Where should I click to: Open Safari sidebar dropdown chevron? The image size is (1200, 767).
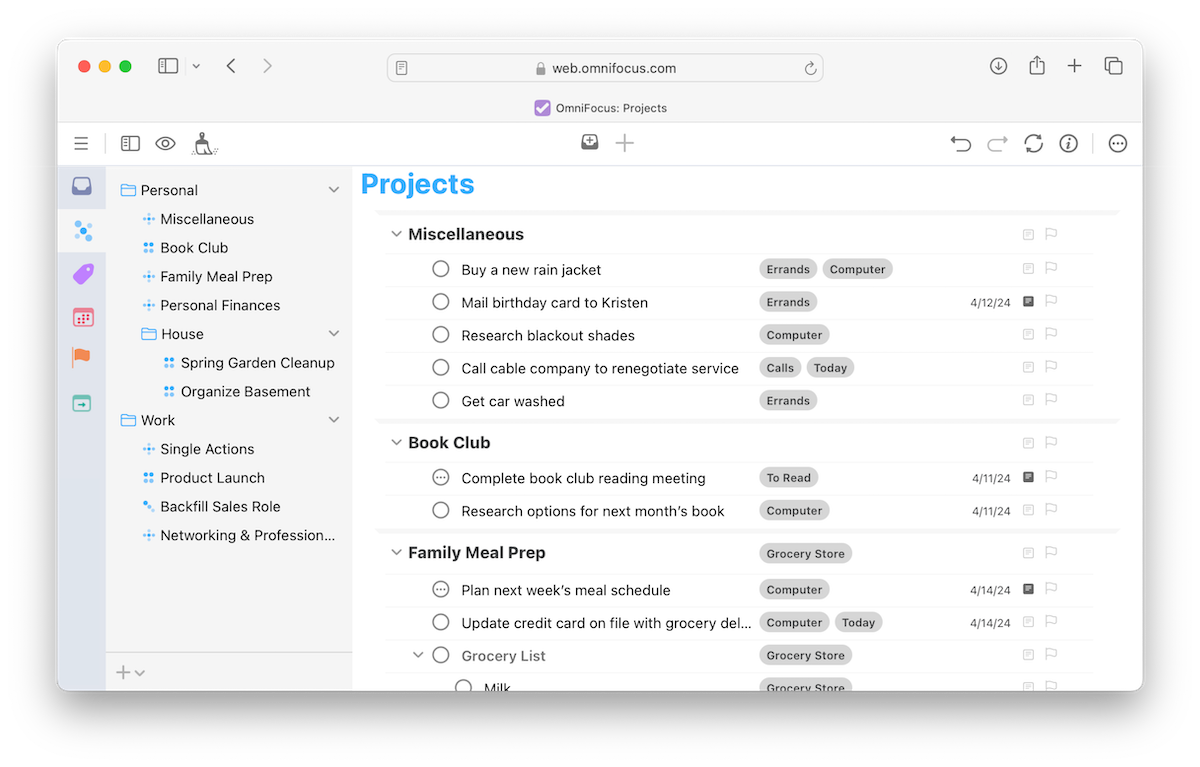[x=196, y=67]
